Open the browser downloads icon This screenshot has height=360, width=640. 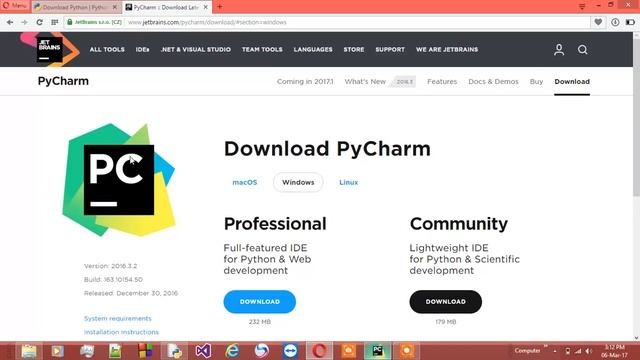615,22
